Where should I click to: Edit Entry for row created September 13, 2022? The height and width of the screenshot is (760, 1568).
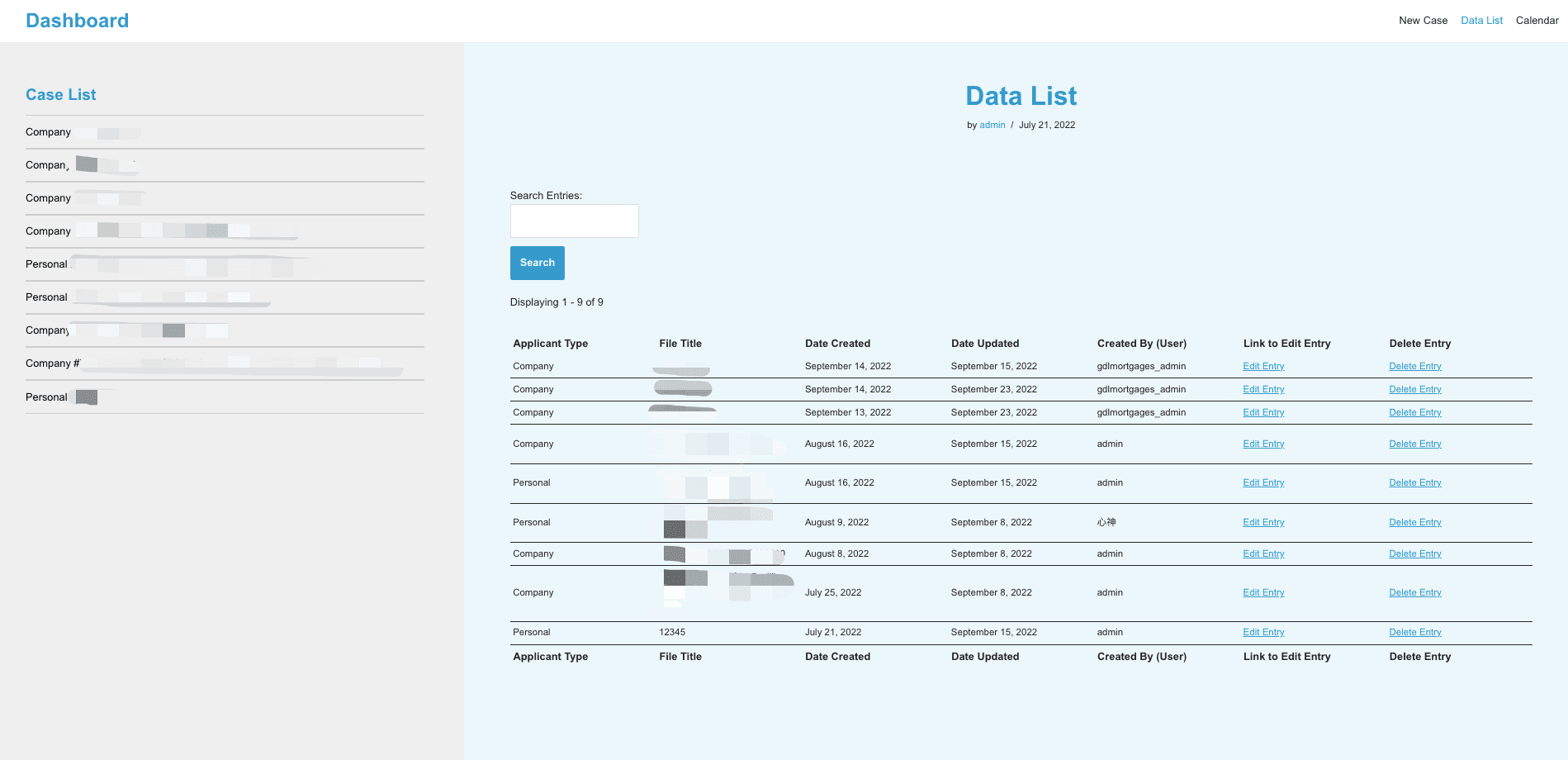(x=1263, y=412)
